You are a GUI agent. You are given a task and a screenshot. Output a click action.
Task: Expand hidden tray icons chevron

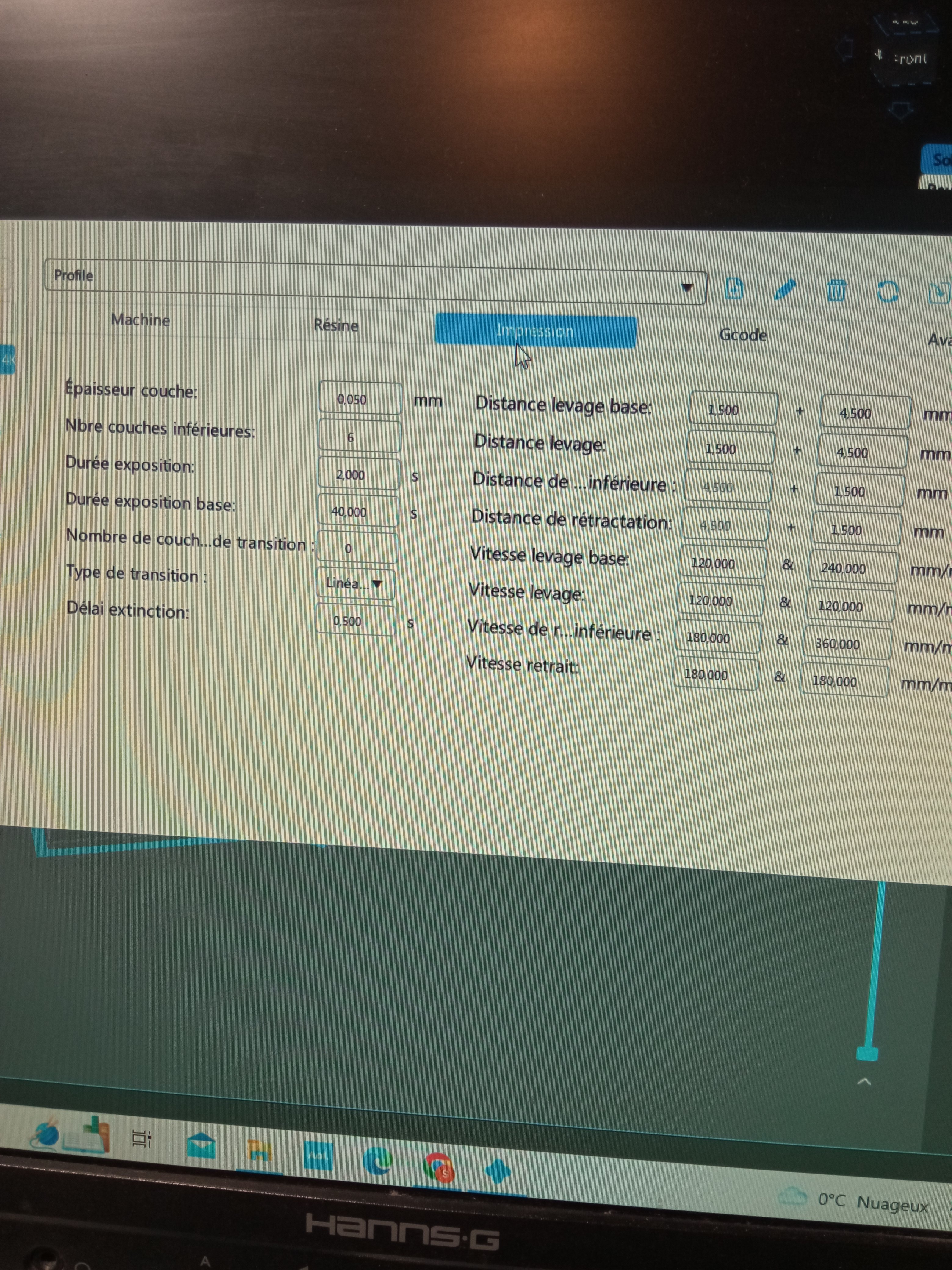pyautogui.click(x=864, y=1082)
